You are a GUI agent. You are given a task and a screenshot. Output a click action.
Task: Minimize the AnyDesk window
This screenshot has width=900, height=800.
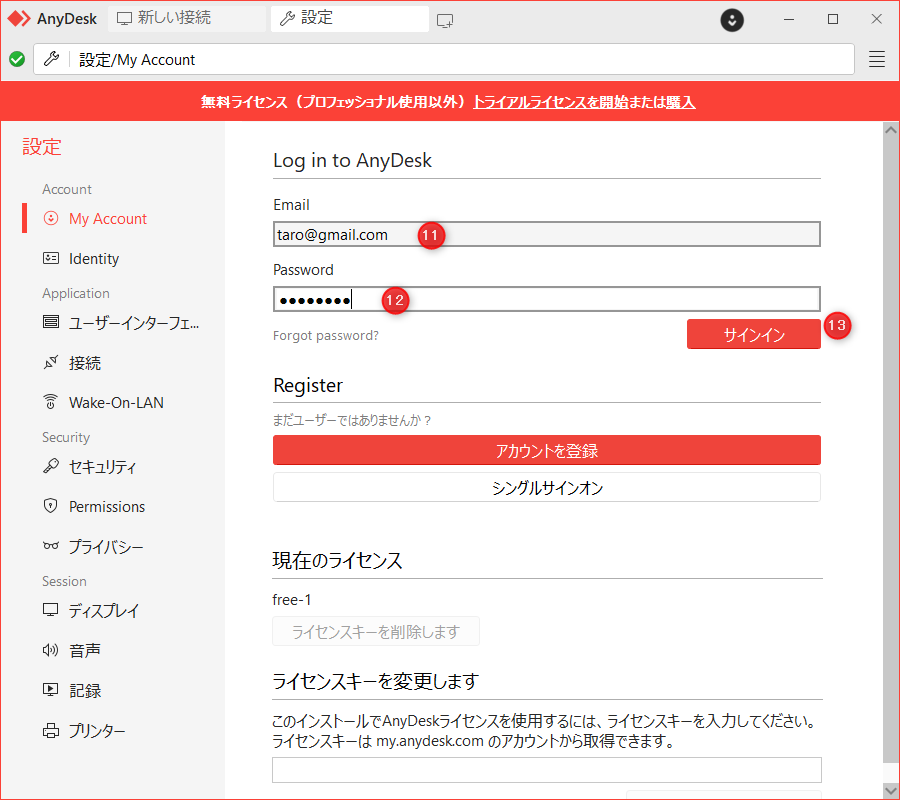[789, 20]
